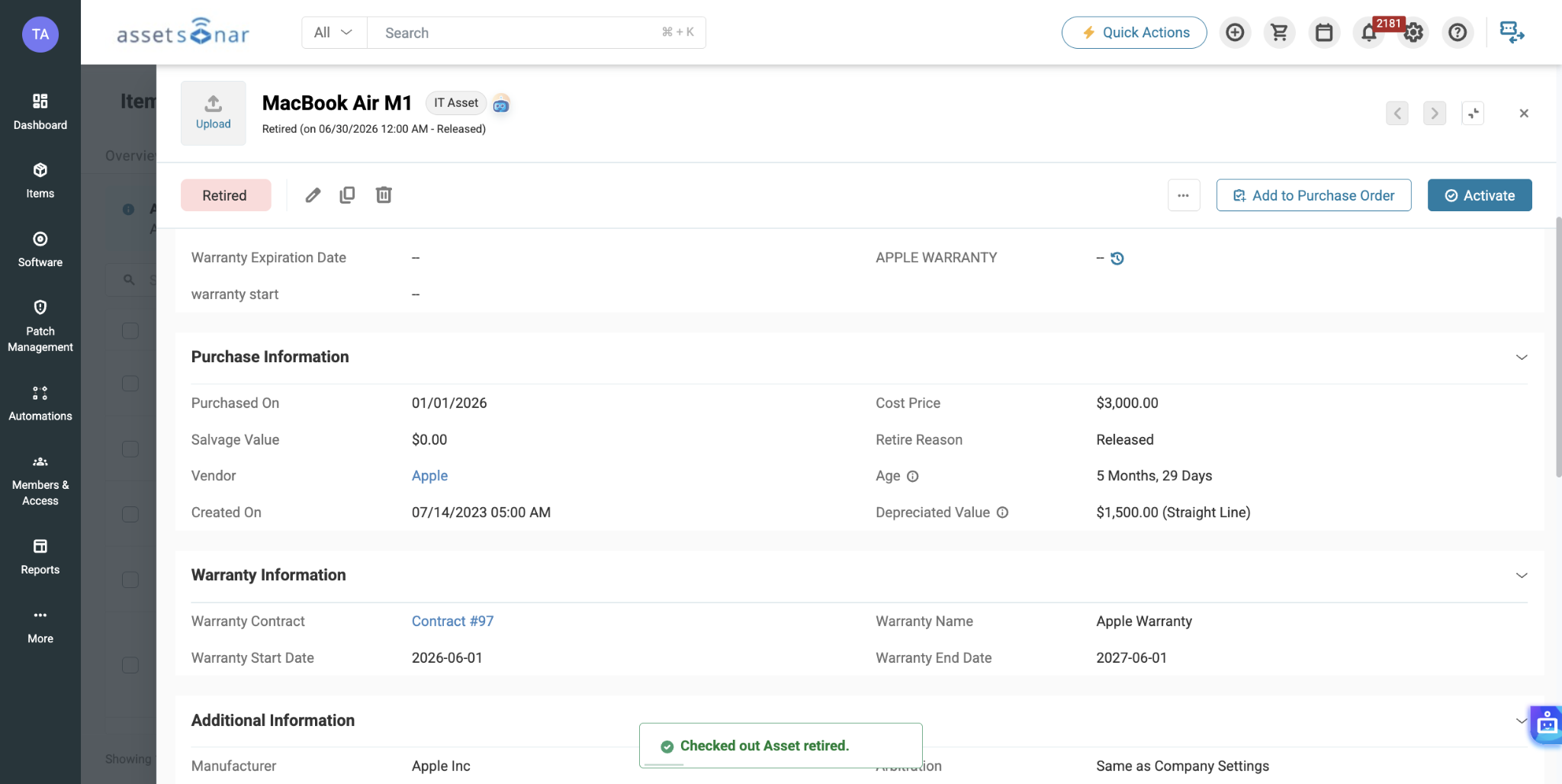Click the Checked out Asset retired toast
The image size is (1562, 784).
pyautogui.click(x=781, y=746)
